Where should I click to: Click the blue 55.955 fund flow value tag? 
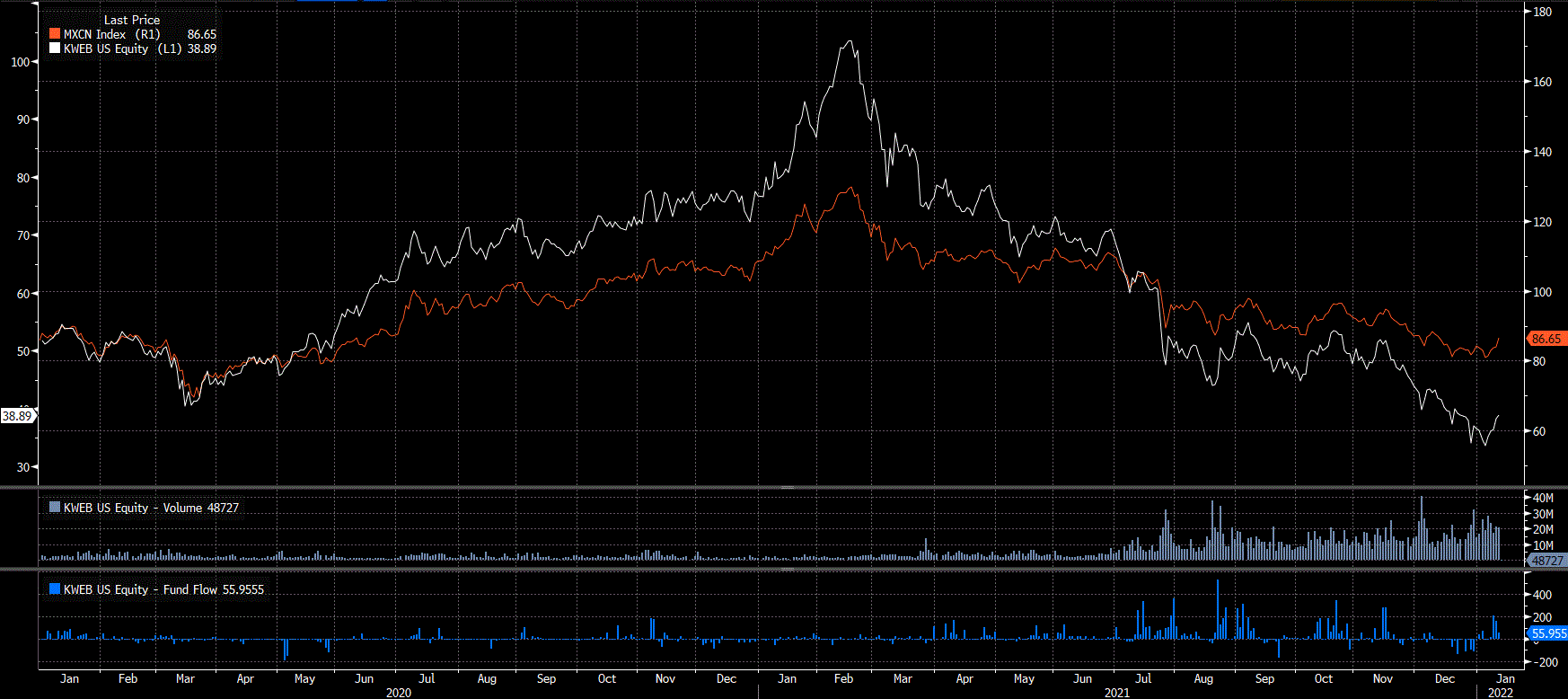tap(1548, 633)
